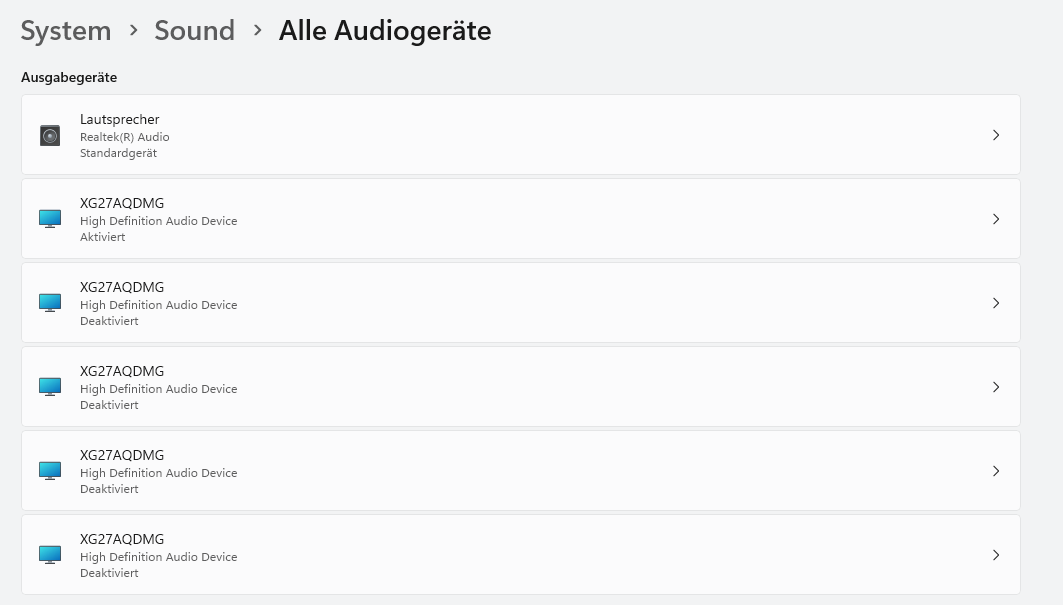Navigate to Sound in the breadcrumb
Image resolution: width=1063 pixels, height=605 pixels.
(194, 31)
